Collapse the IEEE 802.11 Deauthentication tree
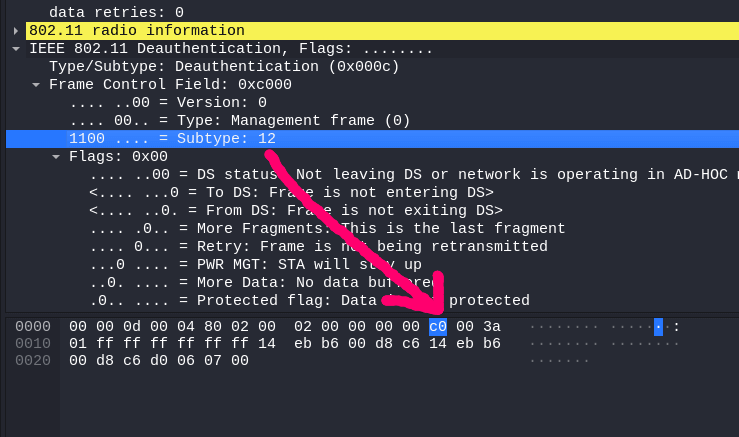739x437 pixels. click(x=16, y=48)
